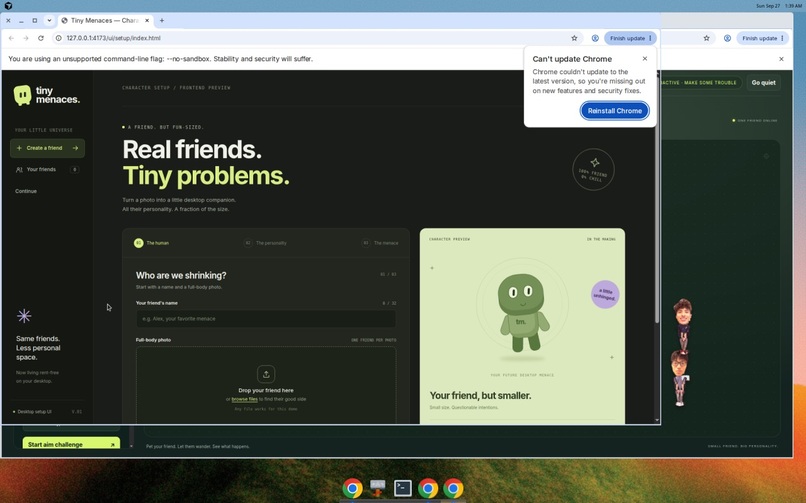Image resolution: width=806 pixels, height=503 pixels.
Task: Click Go quiet in the back window
Action: point(763,83)
